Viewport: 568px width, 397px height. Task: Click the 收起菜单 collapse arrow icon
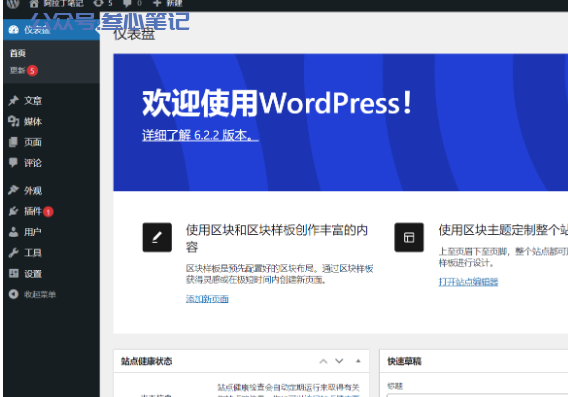(13, 294)
